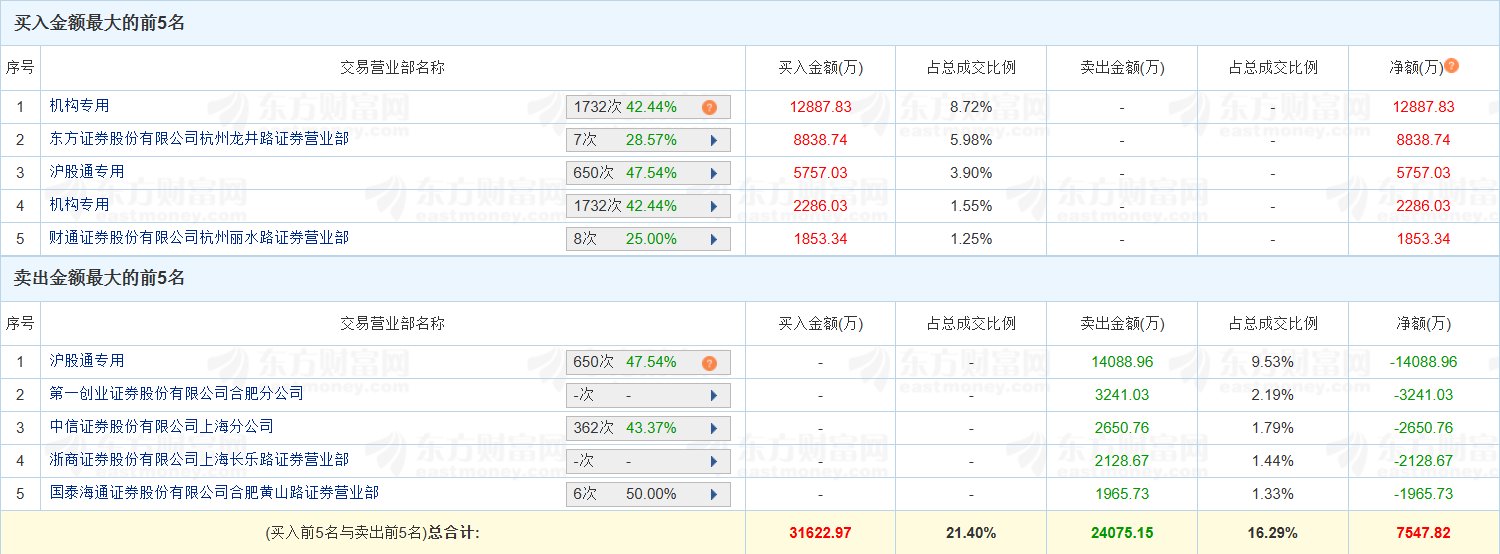Expand arrow for 机构专用 with 2286.03 buy amount

(x=714, y=206)
